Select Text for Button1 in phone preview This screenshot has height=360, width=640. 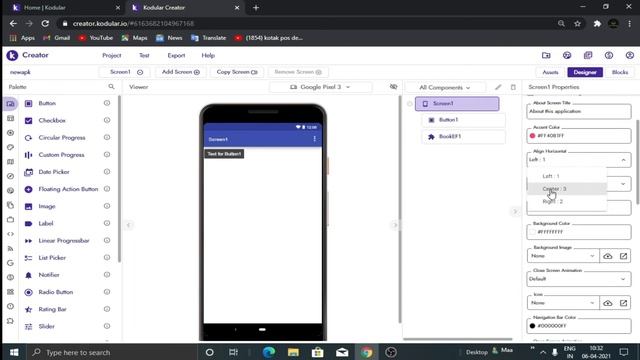pos(224,154)
